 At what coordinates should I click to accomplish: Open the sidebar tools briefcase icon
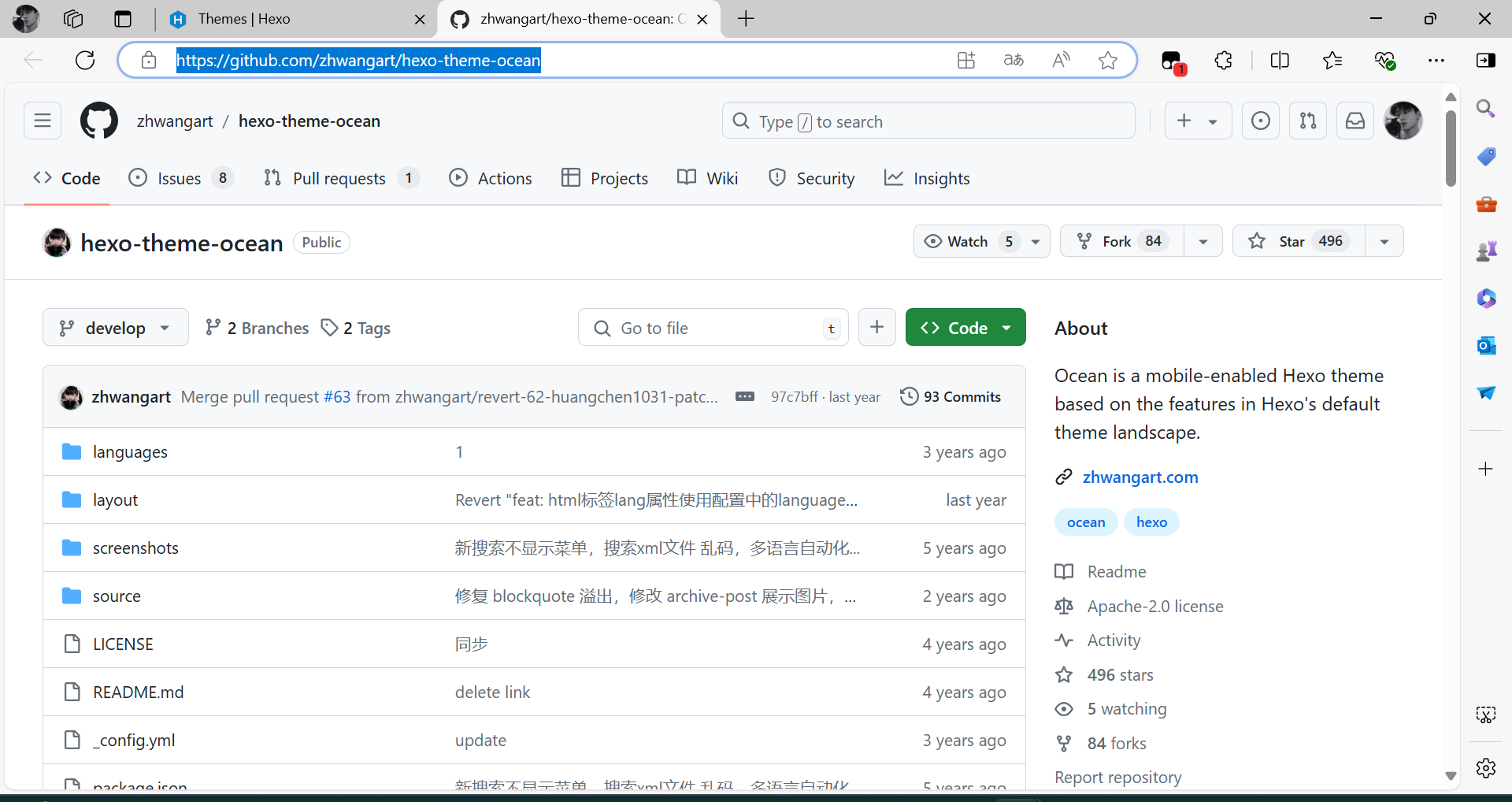(1486, 204)
